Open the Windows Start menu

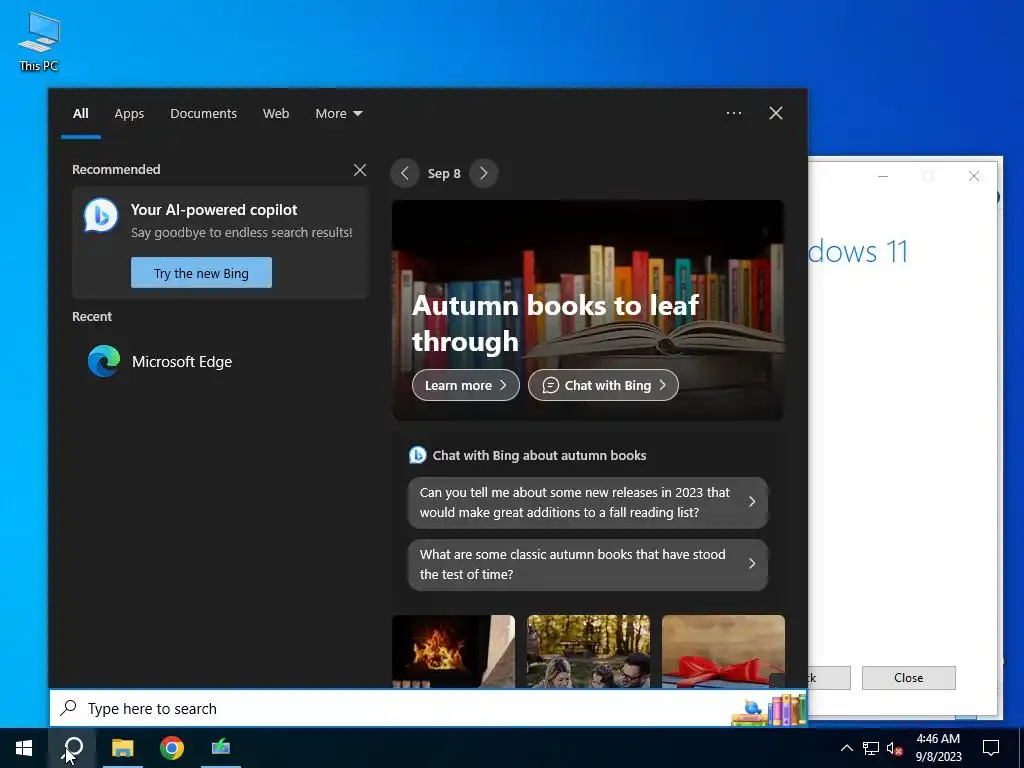[24, 748]
